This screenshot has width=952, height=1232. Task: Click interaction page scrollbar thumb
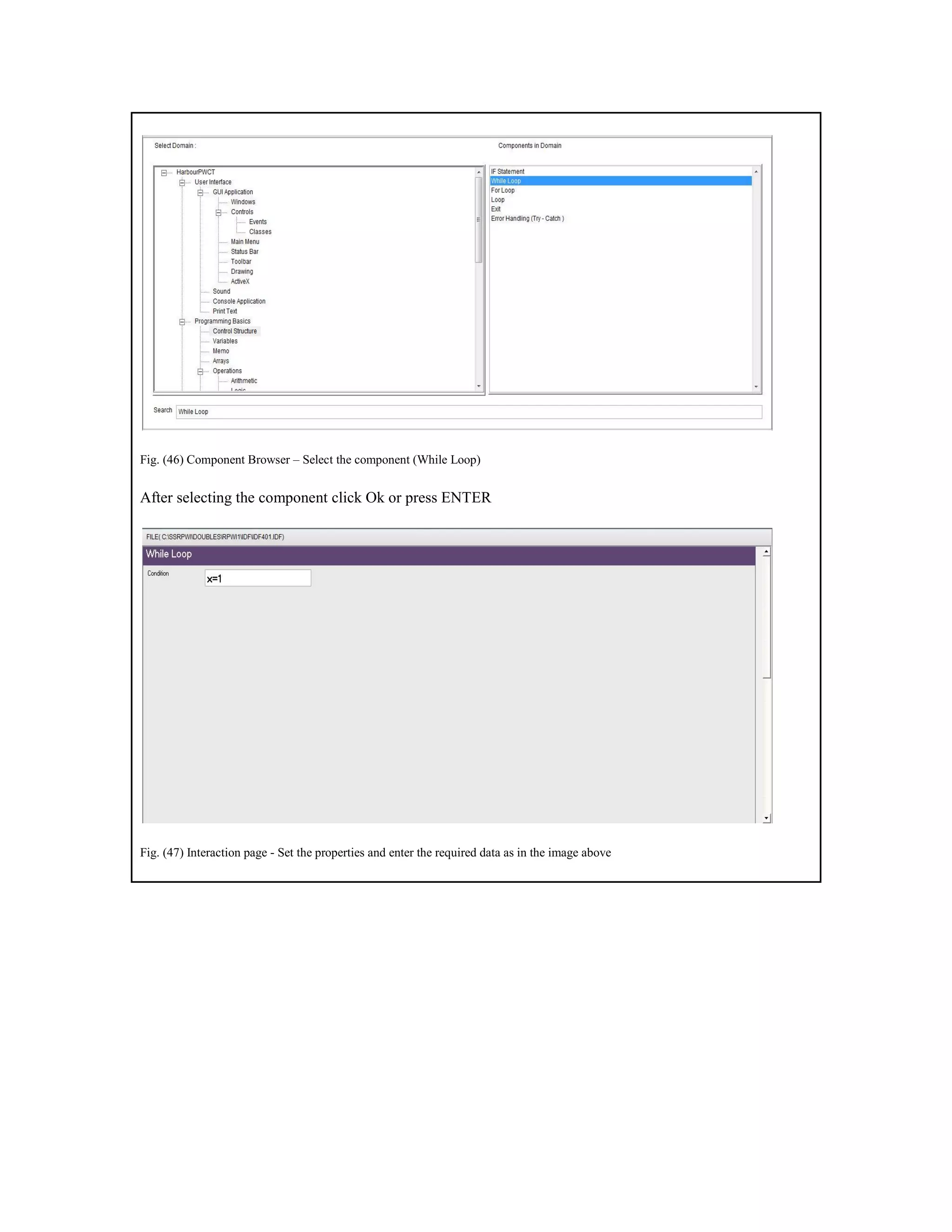pyautogui.click(x=767, y=618)
